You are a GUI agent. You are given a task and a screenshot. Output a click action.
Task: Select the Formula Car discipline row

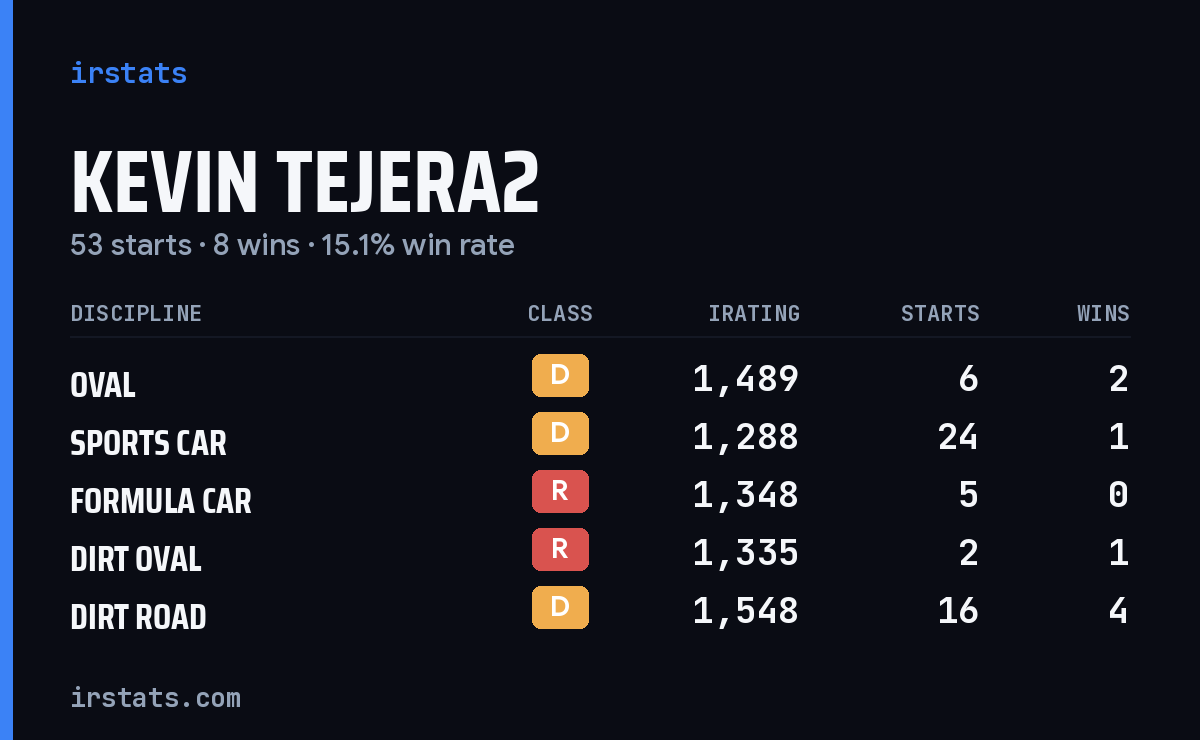pos(600,495)
